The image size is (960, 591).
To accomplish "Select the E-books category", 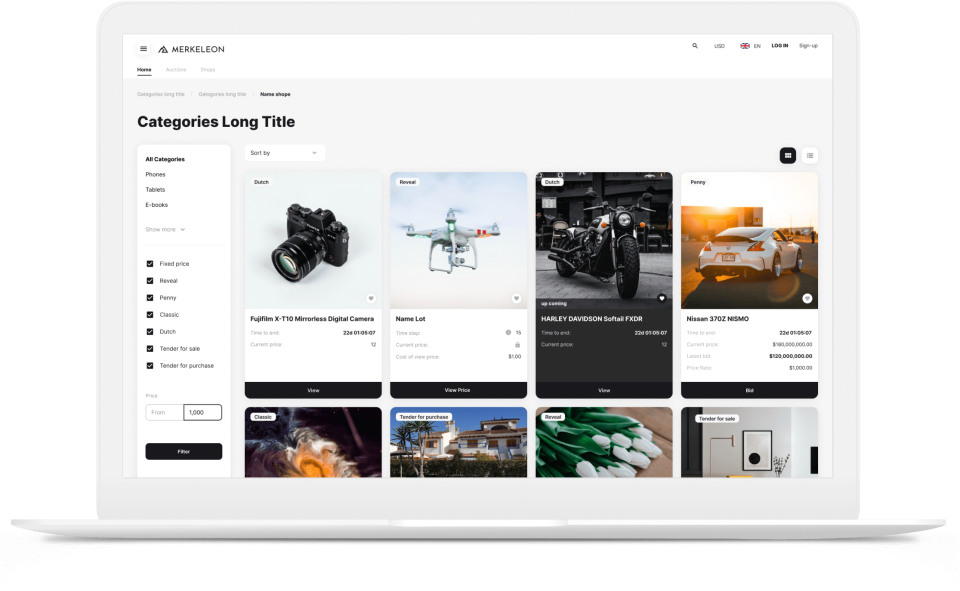I will pyautogui.click(x=156, y=205).
